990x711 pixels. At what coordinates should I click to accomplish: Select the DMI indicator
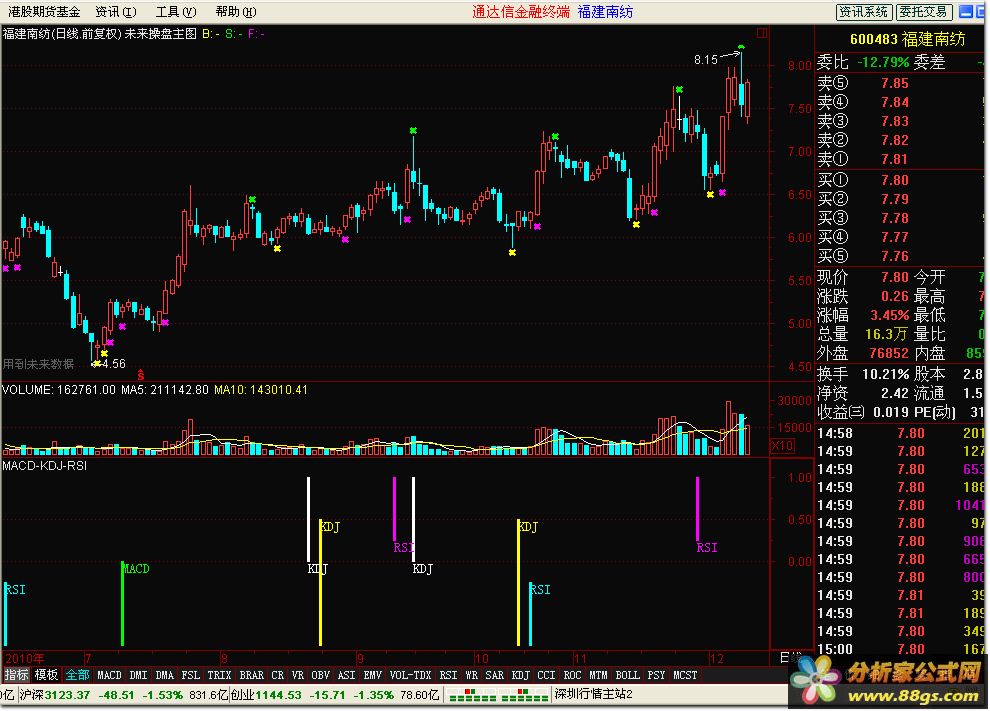coord(138,675)
